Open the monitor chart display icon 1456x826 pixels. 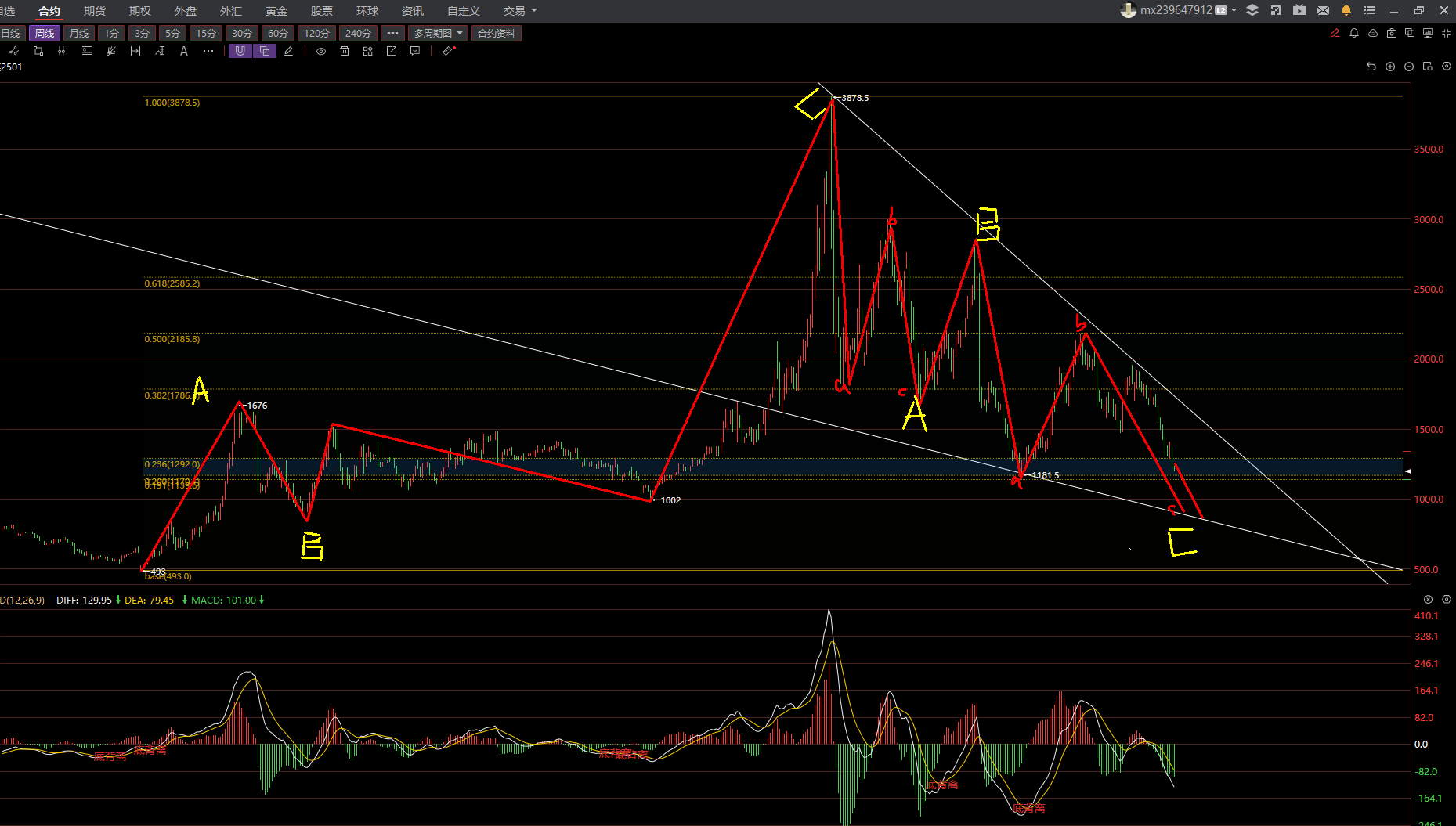1428,33
